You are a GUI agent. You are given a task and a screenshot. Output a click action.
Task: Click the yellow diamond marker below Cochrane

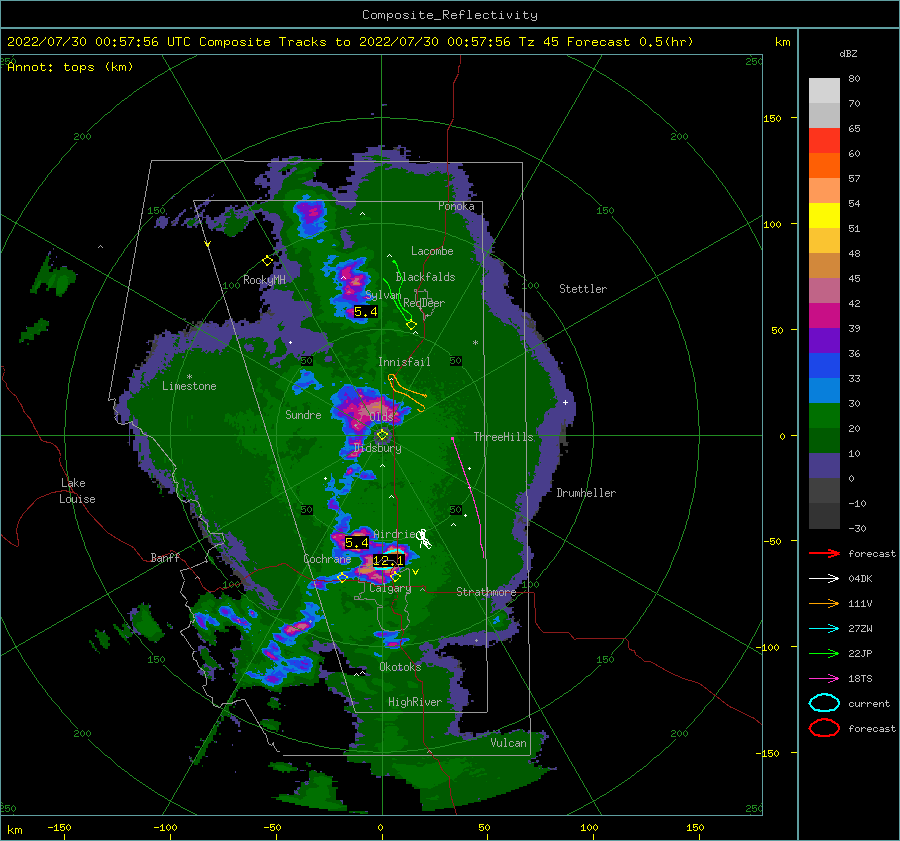pos(342,577)
